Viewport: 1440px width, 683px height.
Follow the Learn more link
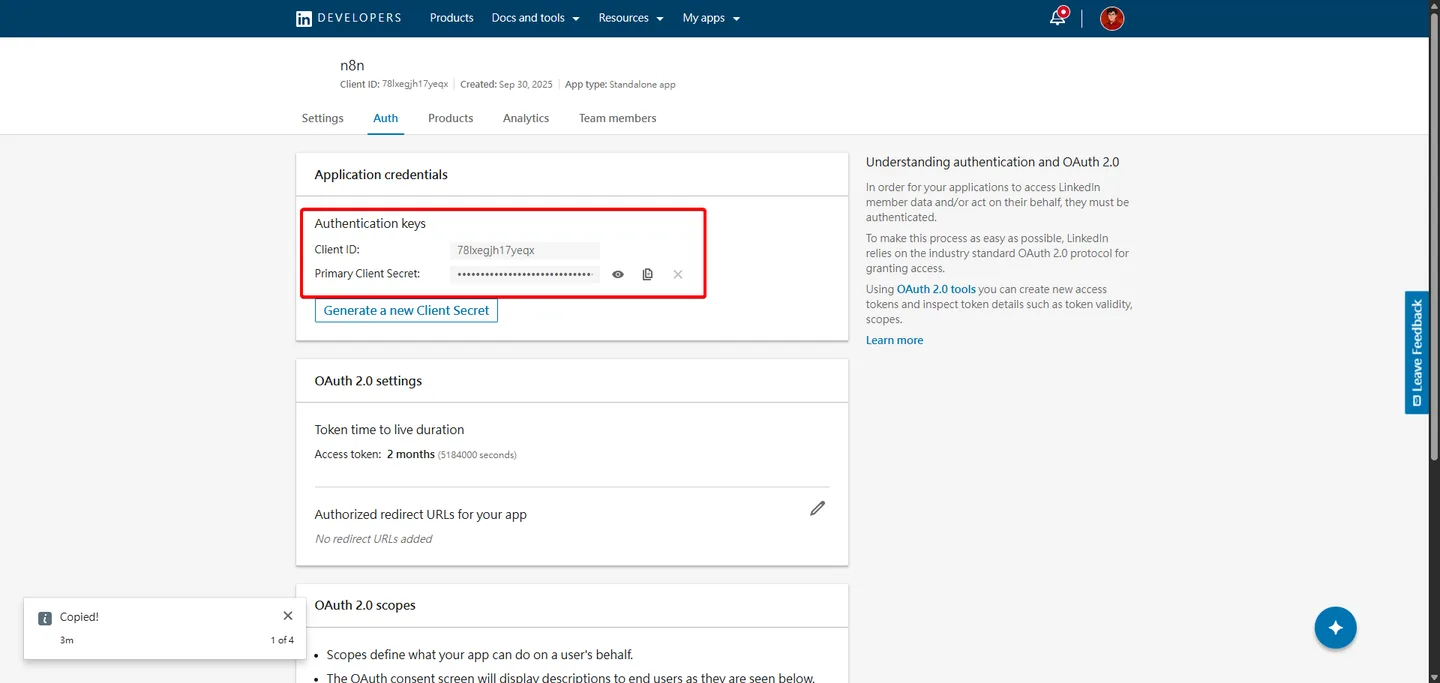(894, 340)
